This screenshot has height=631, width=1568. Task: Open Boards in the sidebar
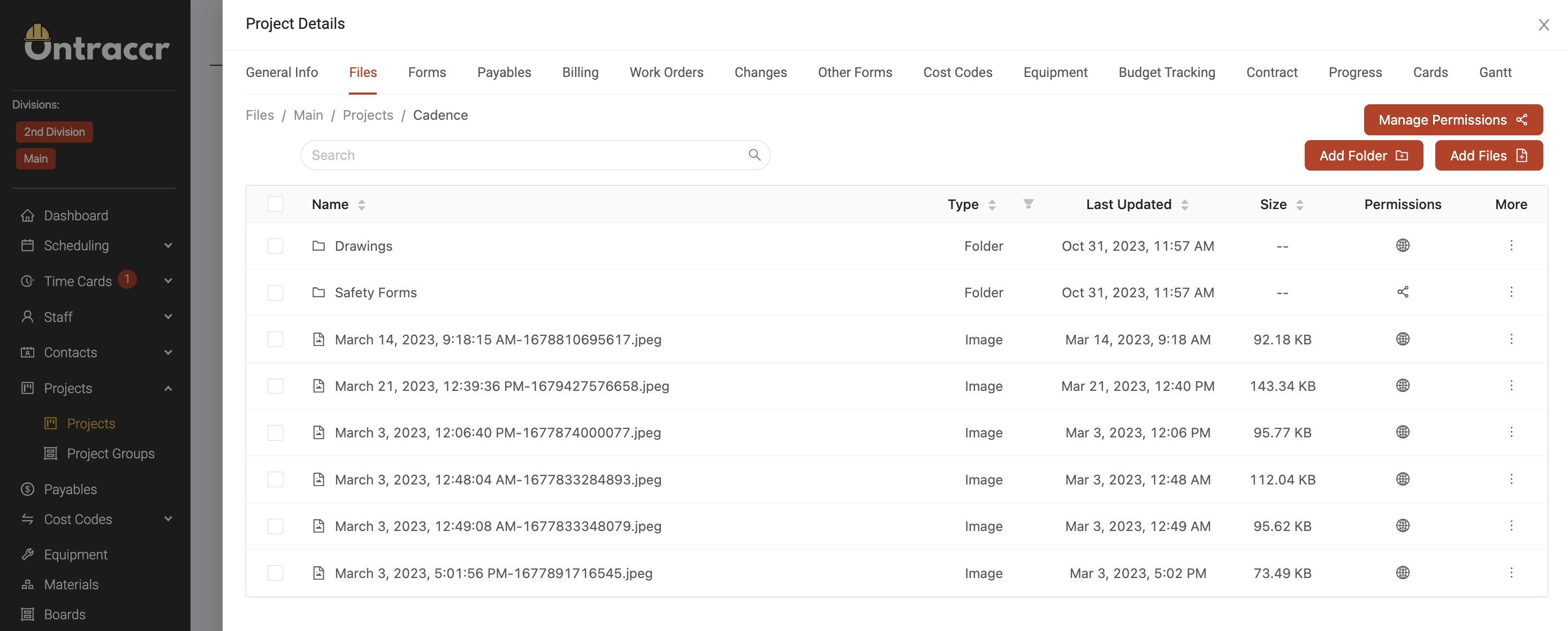pos(65,614)
